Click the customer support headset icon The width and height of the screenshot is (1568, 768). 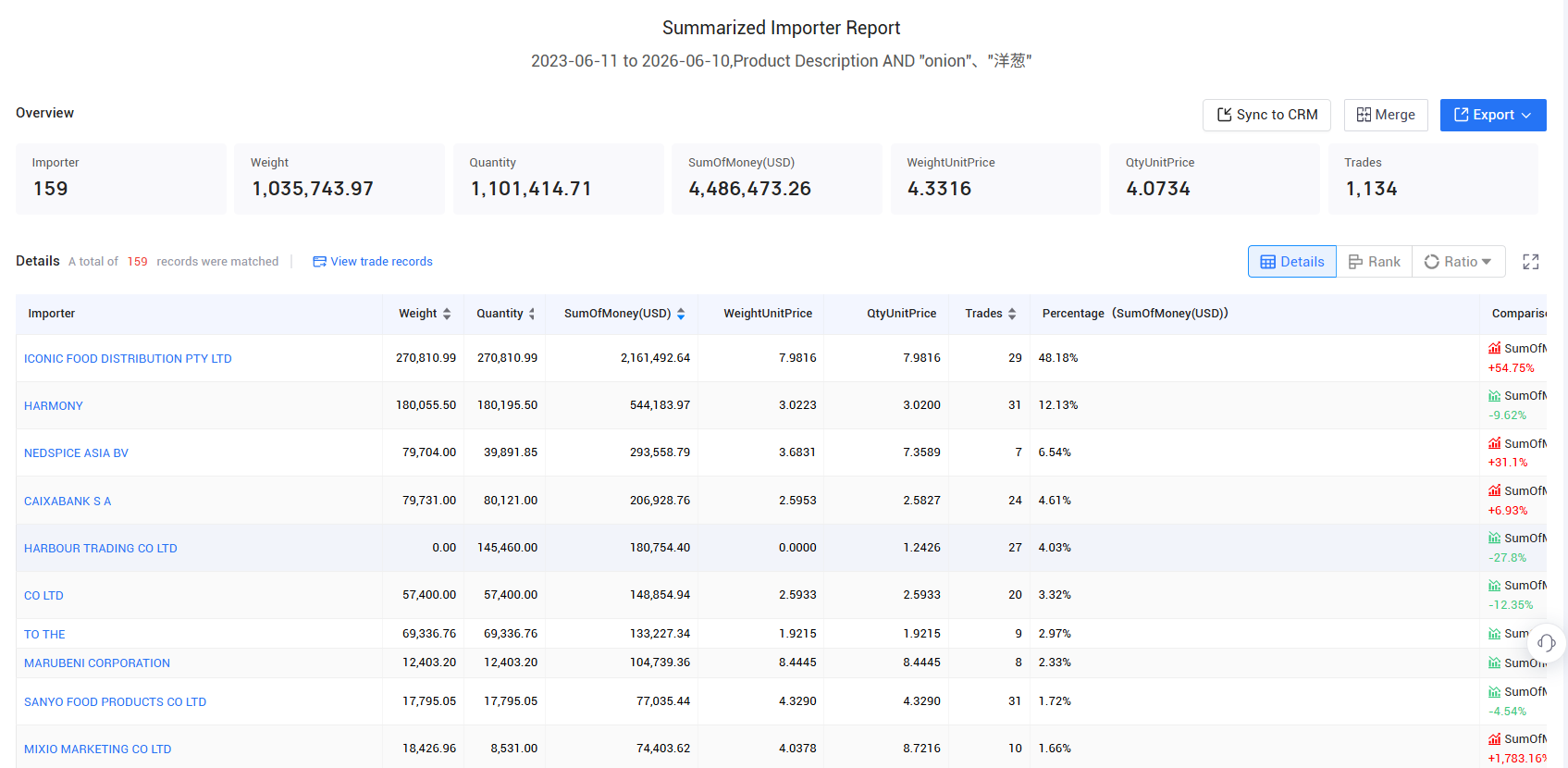(x=1547, y=642)
